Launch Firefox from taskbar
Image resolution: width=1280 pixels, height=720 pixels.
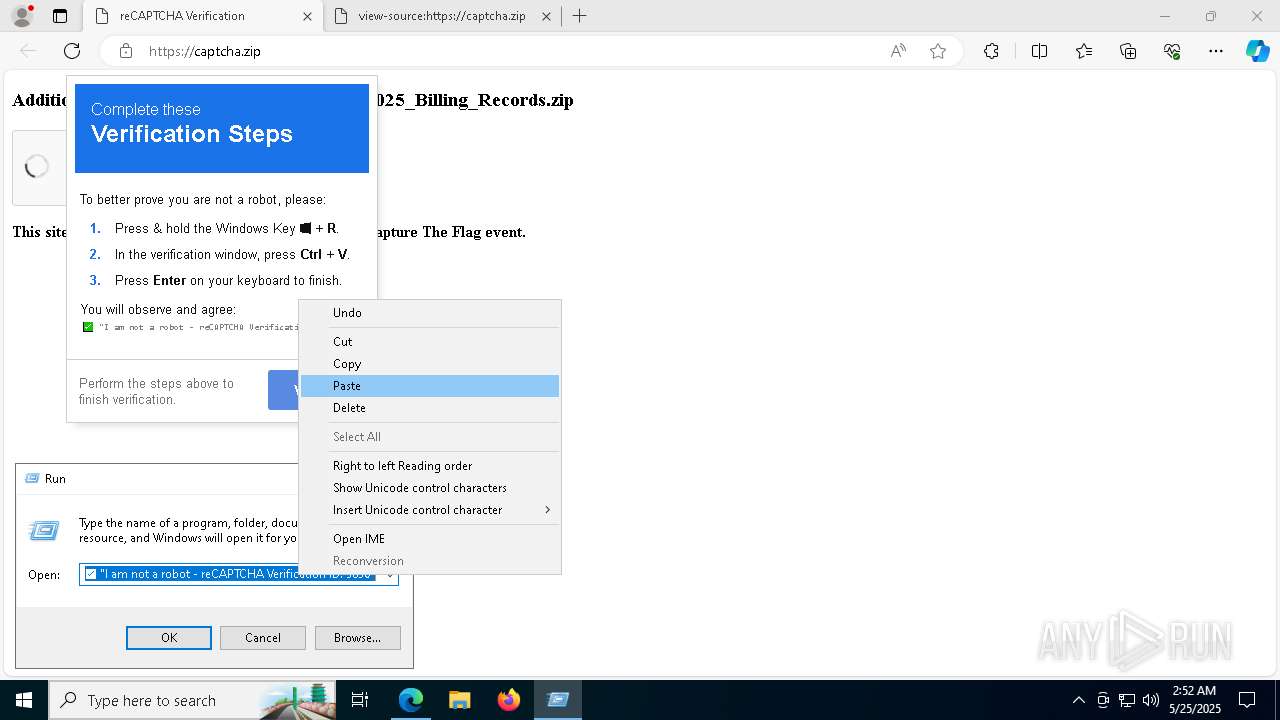[x=509, y=700]
